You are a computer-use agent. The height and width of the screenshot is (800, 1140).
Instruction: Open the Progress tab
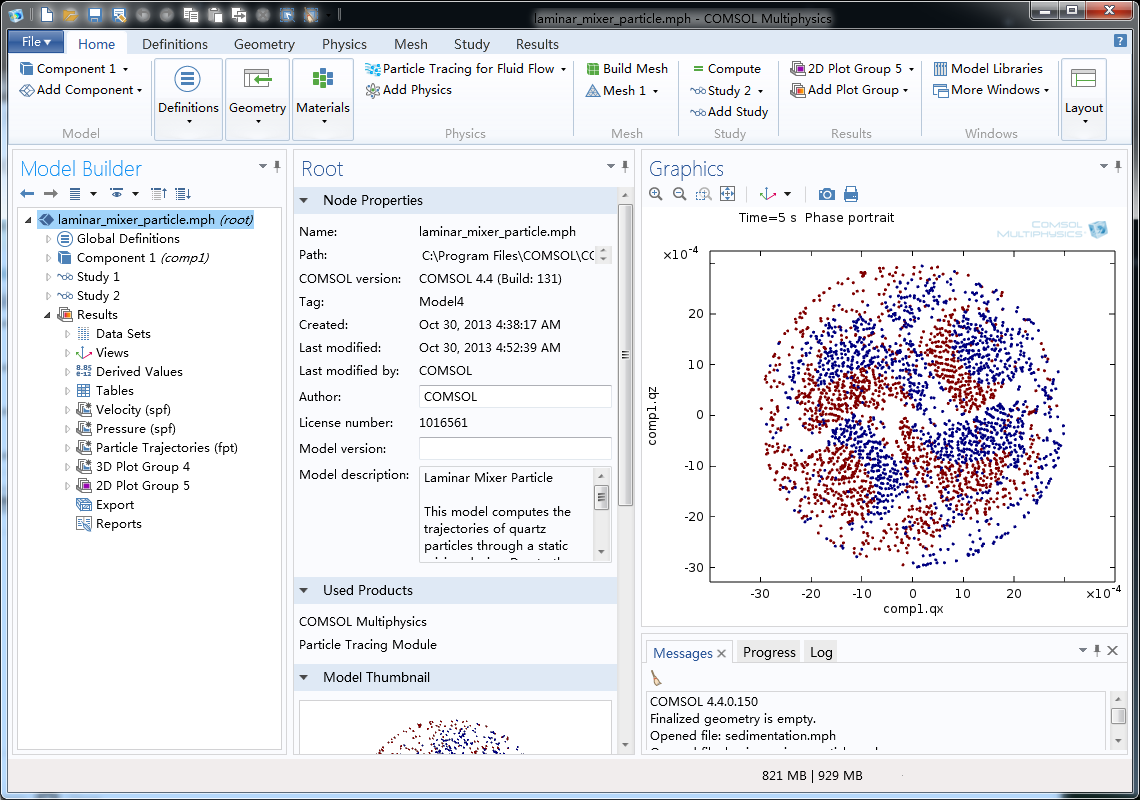coord(769,652)
